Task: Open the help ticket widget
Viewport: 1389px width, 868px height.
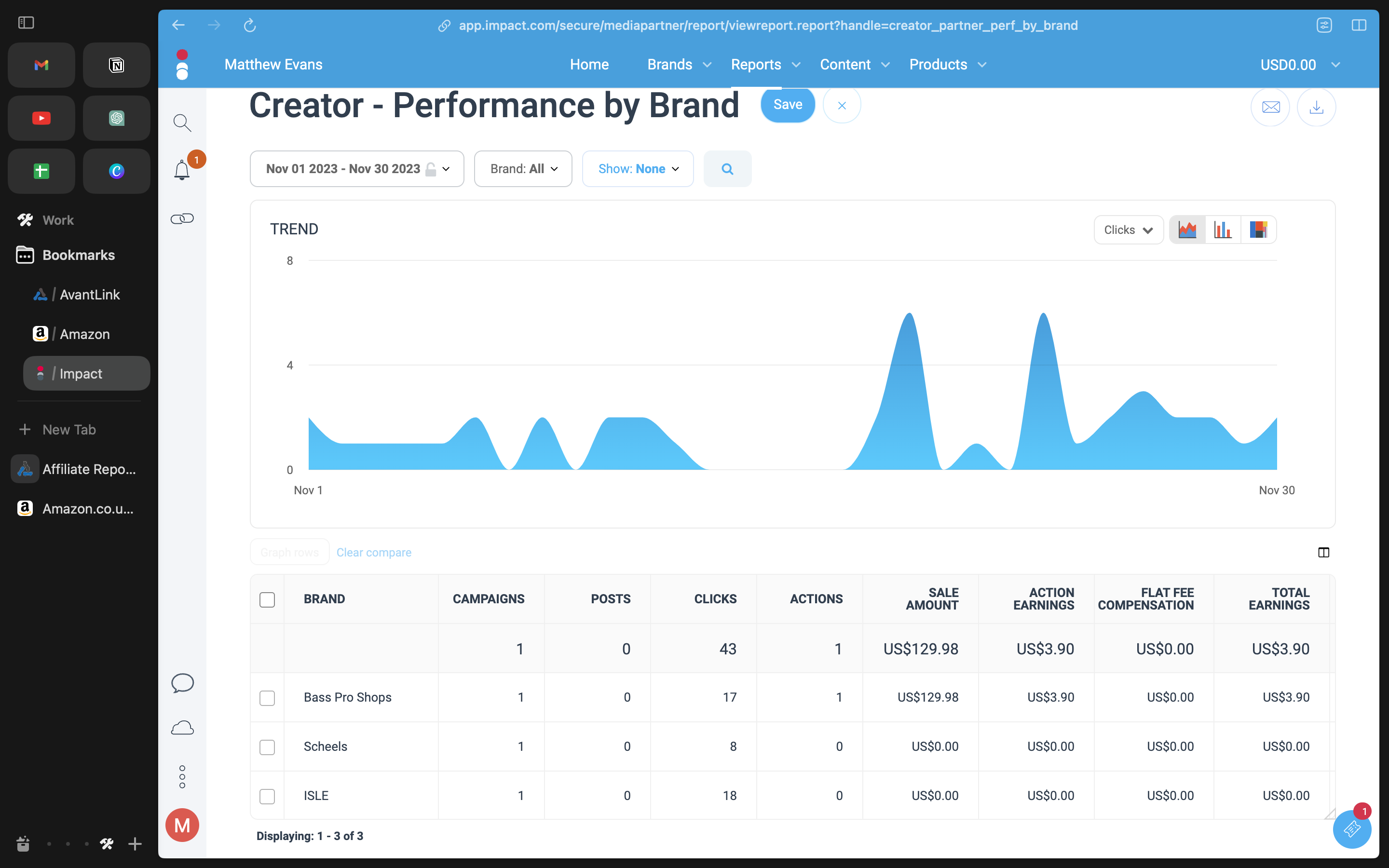Action: (x=1352, y=829)
